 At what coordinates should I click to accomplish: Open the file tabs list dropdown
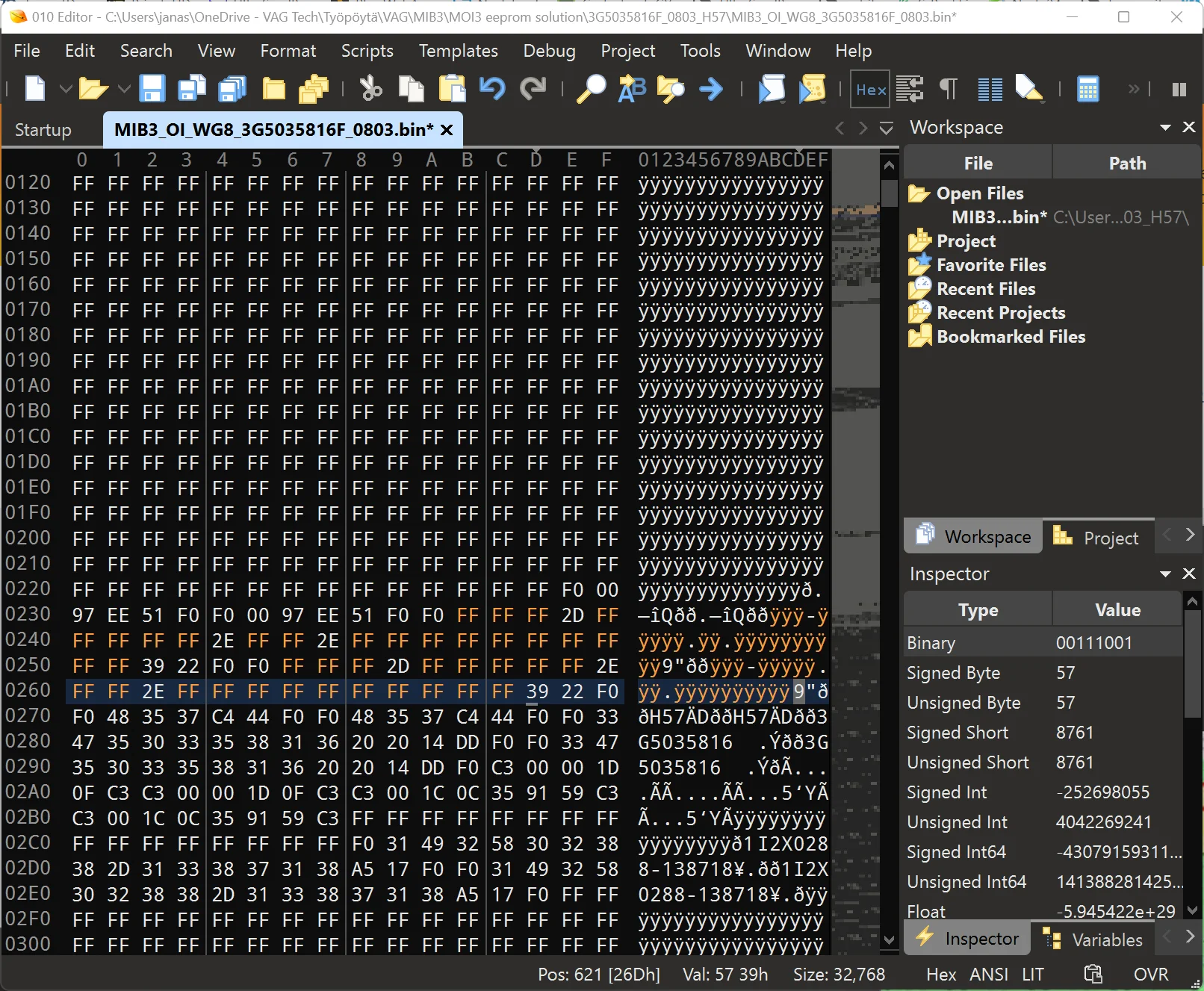[x=886, y=128]
